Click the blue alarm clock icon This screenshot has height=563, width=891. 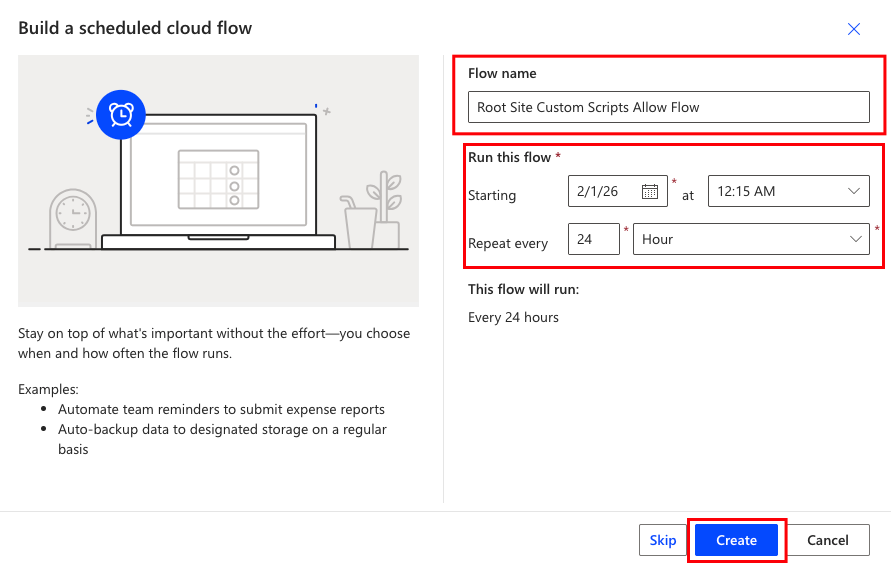pos(121,114)
